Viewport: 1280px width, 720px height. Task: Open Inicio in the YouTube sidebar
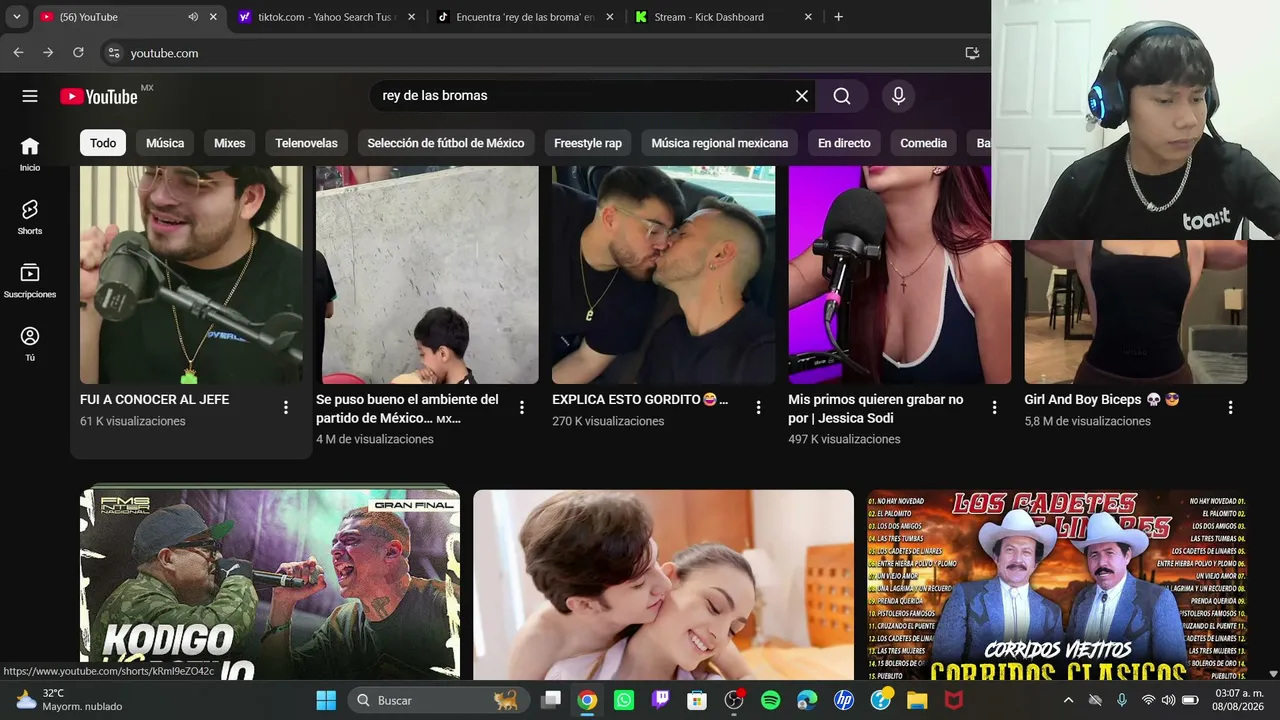tap(30, 154)
